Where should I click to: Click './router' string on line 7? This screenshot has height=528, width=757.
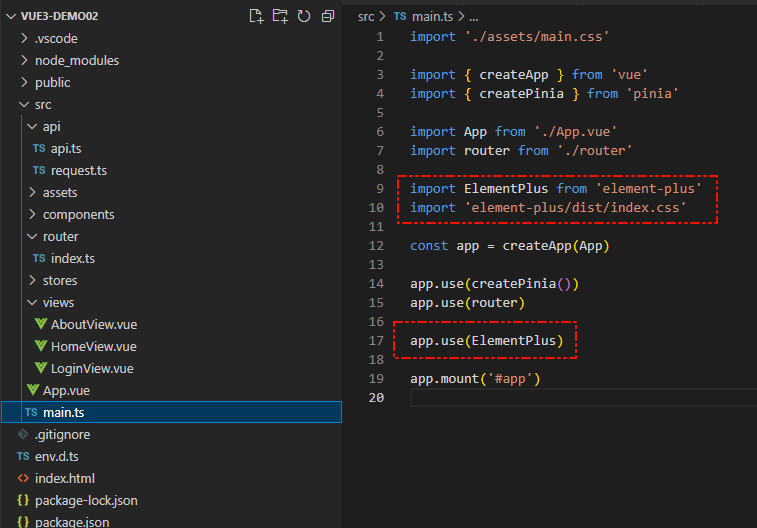pyautogui.click(x=594, y=151)
